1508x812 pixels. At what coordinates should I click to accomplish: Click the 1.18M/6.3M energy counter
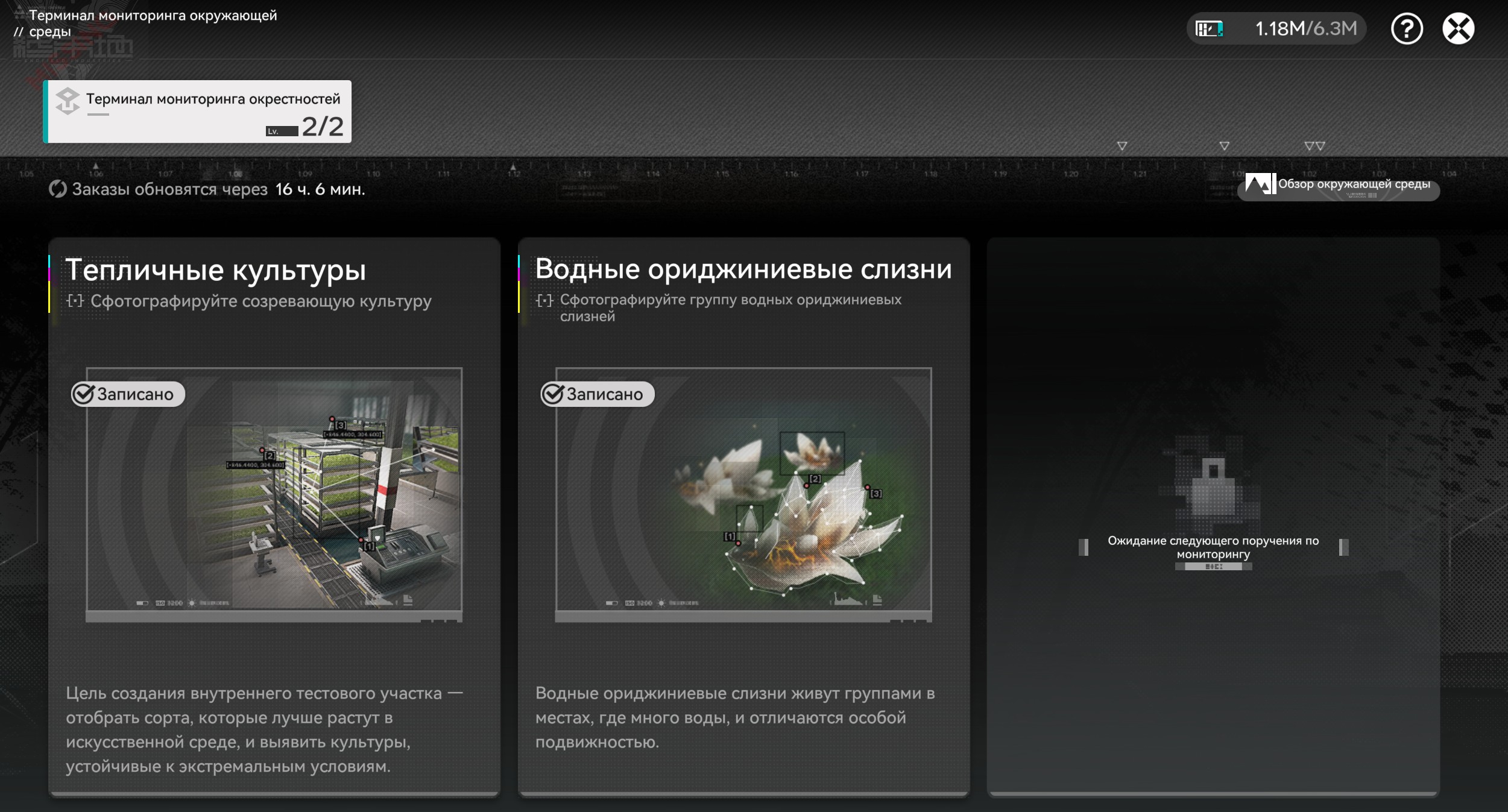1305,29
